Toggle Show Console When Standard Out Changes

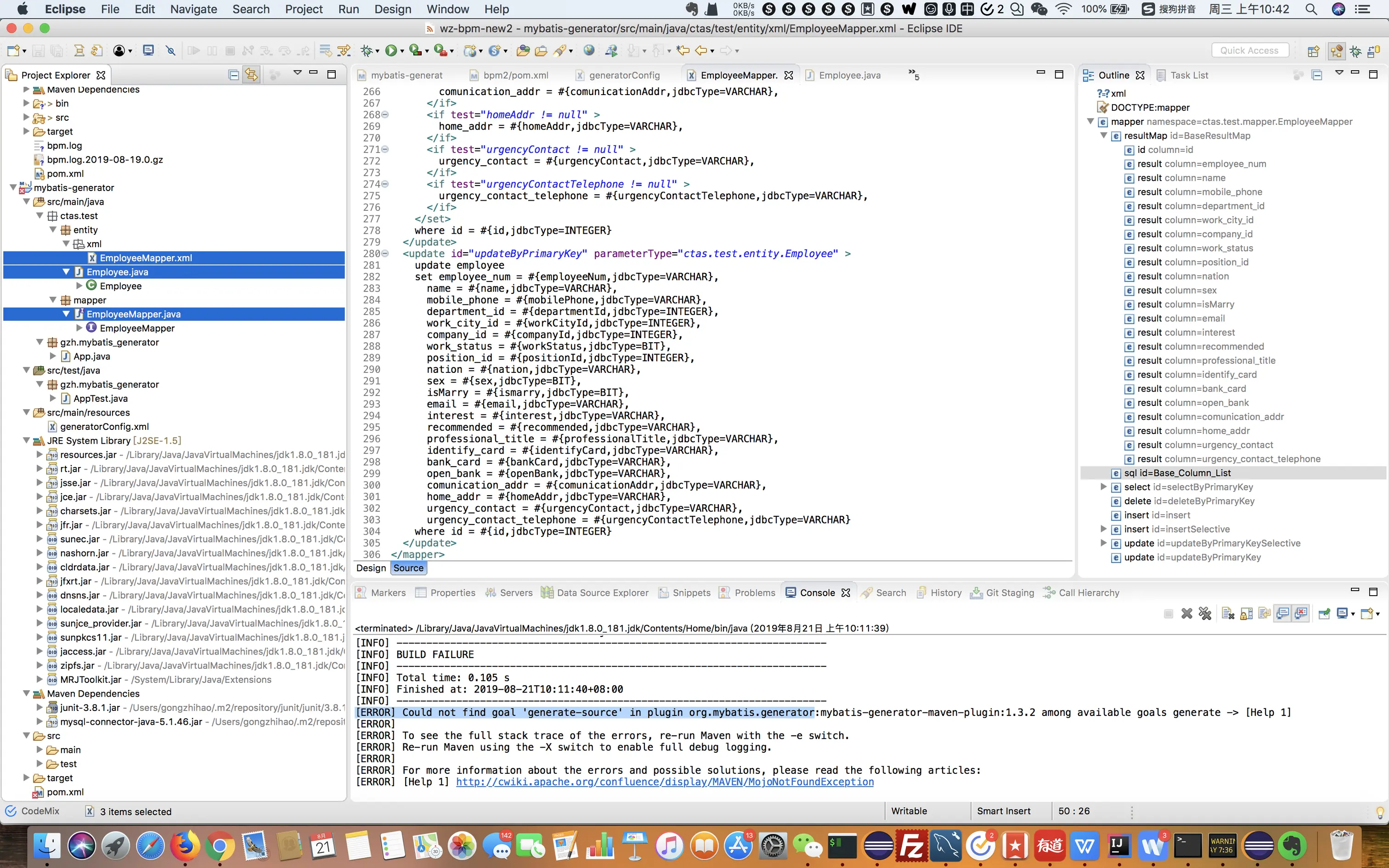1283,614
